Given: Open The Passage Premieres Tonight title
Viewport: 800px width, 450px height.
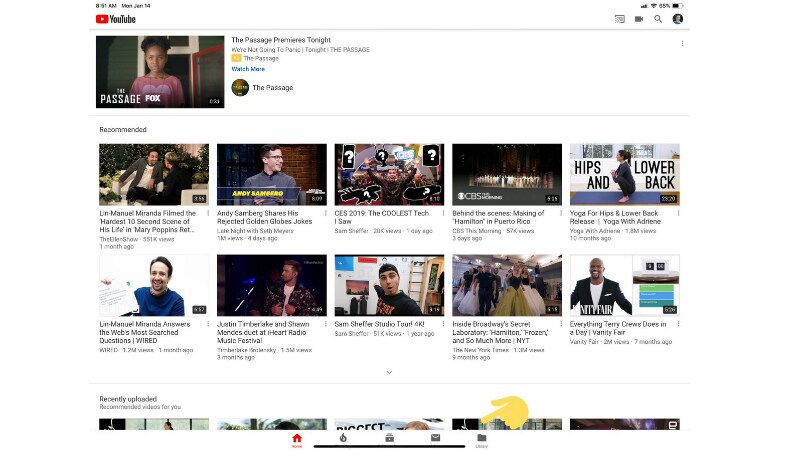Looking at the screenshot, I should tap(281, 40).
